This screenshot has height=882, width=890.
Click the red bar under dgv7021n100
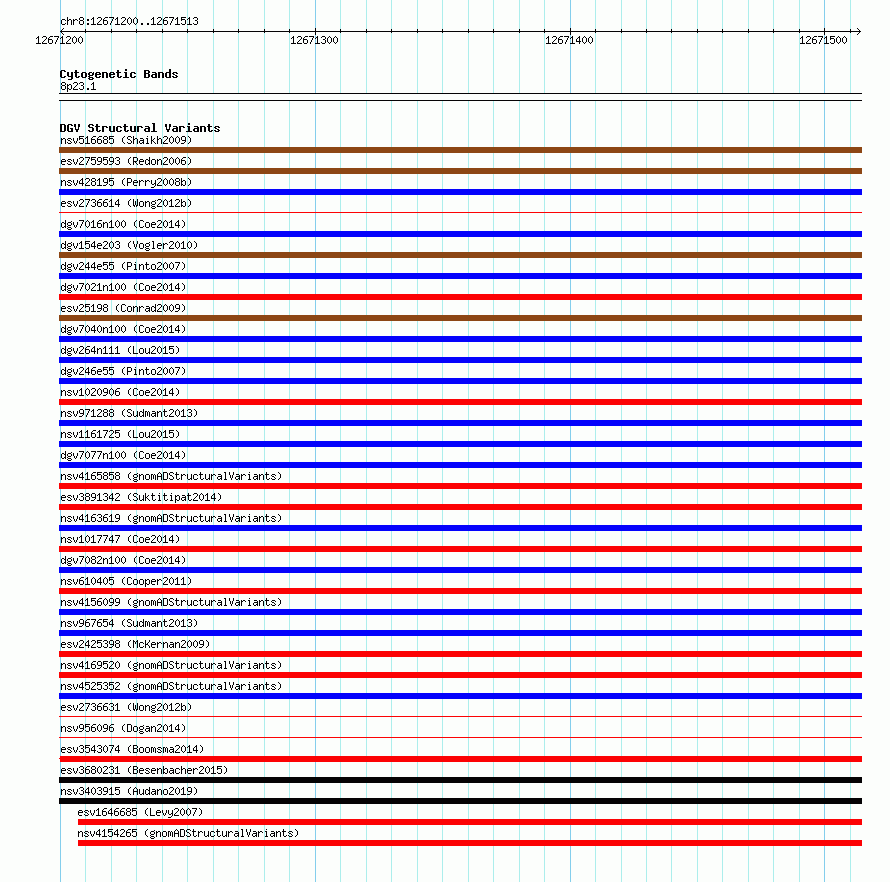460,297
